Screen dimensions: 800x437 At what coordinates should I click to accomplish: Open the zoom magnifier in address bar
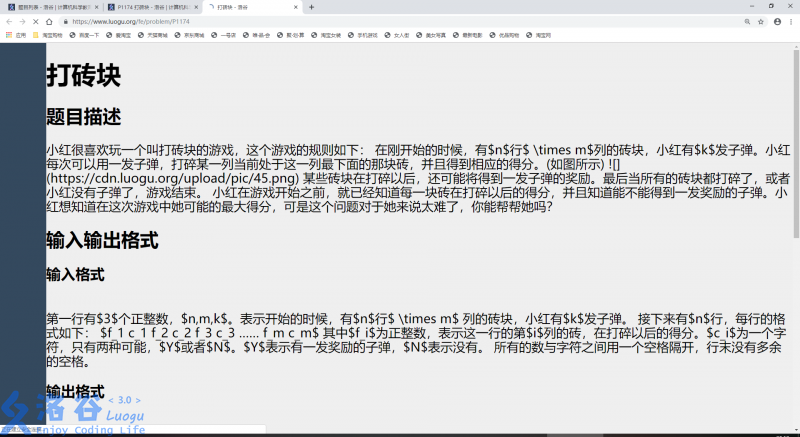(x=748, y=20)
